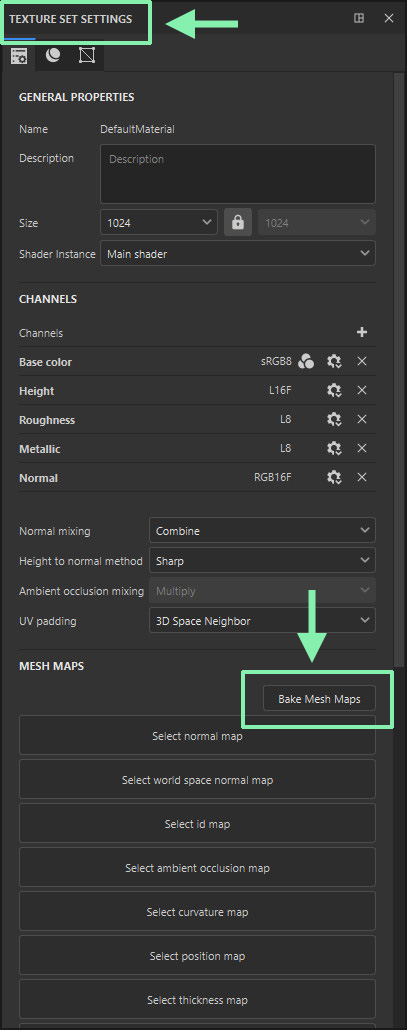Switch to the display settings sphere icon tab
Image resolution: width=407 pixels, height=1030 pixels.
(x=53, y=56)
